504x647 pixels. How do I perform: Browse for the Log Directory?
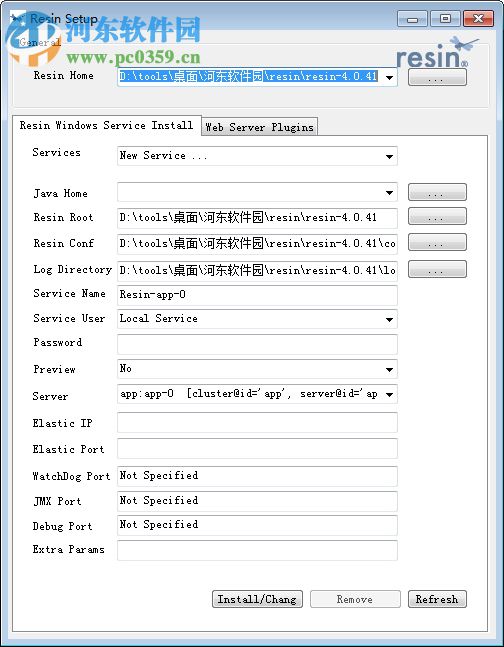437,269
